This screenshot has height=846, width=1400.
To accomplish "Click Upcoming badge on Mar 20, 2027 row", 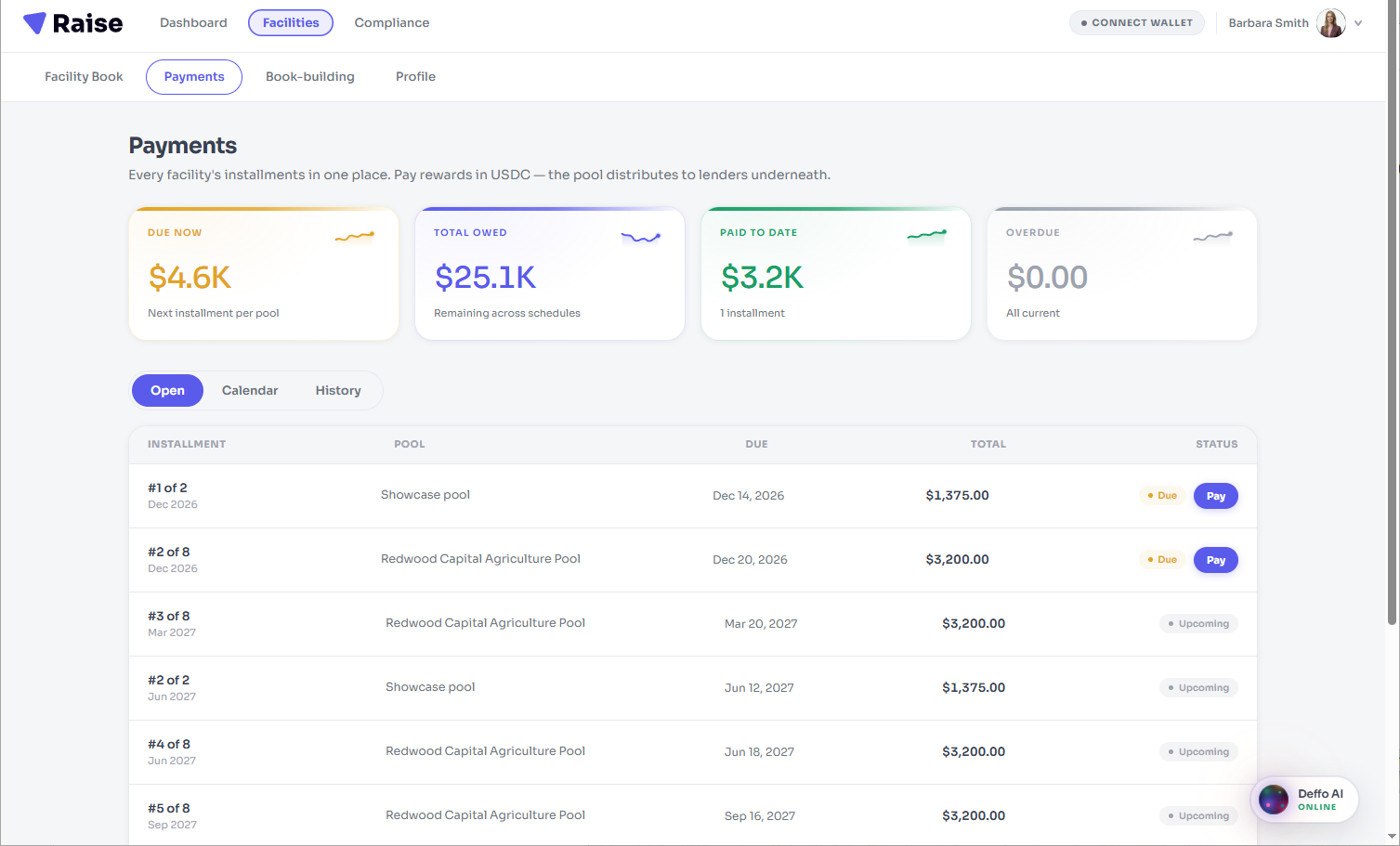I will 1198,624.
